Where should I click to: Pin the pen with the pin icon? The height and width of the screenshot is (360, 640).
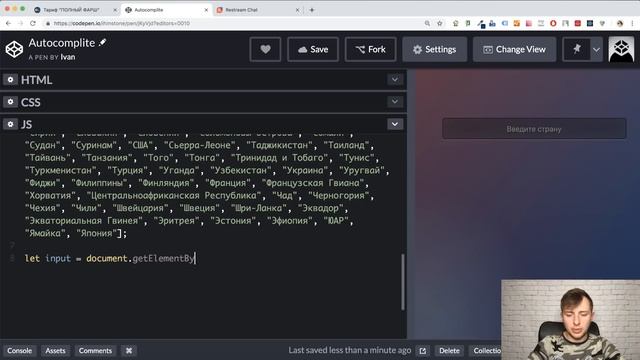click(577, 49)
